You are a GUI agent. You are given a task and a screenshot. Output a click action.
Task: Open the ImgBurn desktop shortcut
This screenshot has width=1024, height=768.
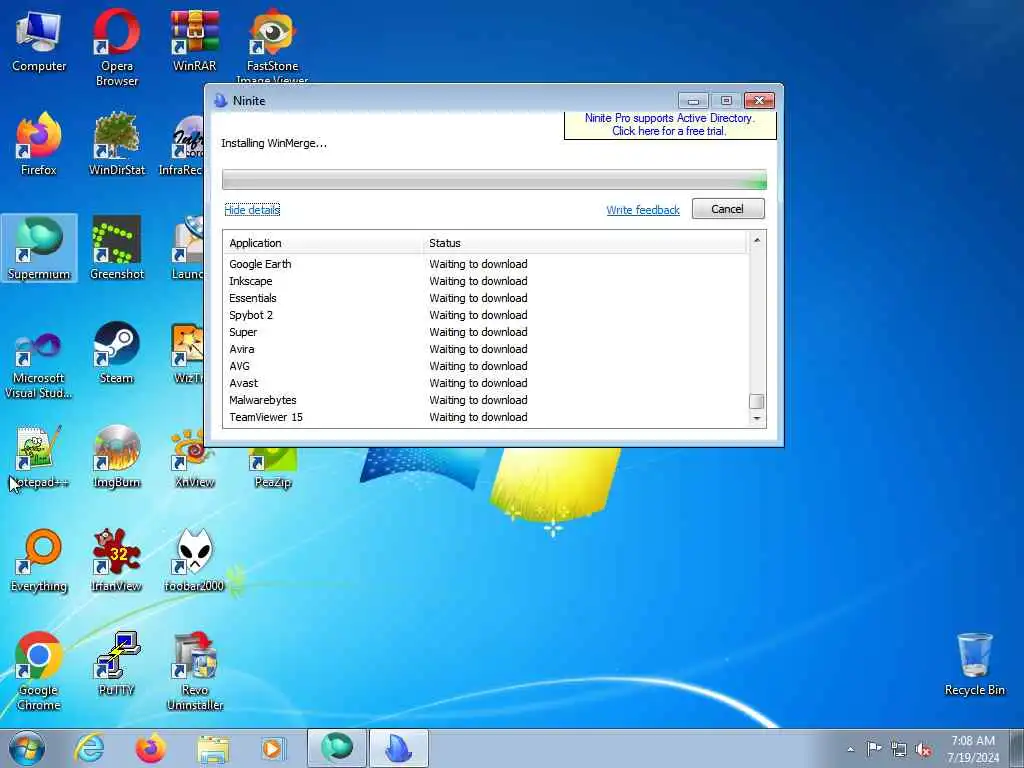point(116,457)
